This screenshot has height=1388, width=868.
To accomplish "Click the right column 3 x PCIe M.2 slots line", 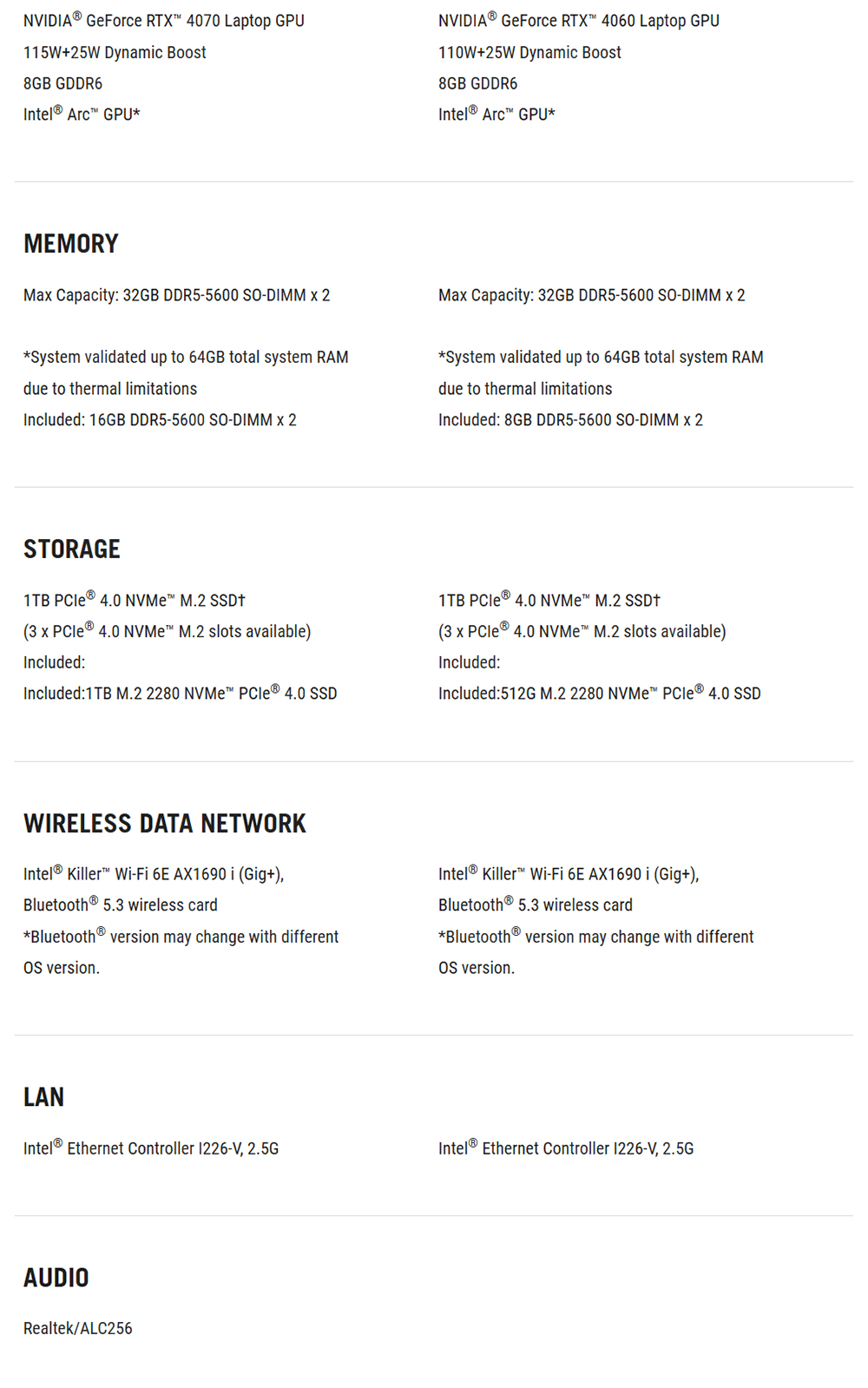I will pos(582,632).
